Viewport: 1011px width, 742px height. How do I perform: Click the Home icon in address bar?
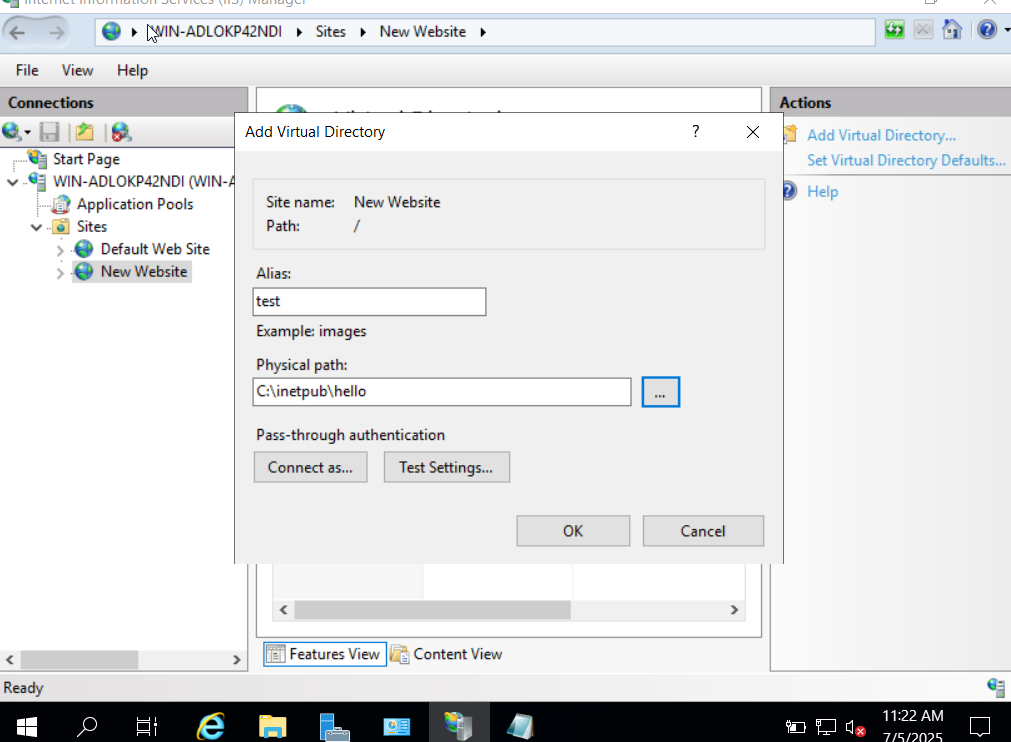[951, 30]
